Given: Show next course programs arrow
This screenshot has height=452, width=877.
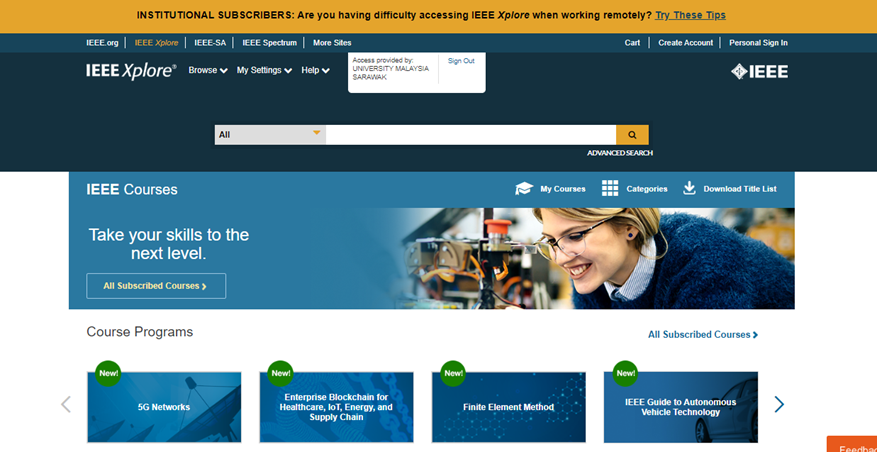Looking at the screenshot, I should click(779, 404).
